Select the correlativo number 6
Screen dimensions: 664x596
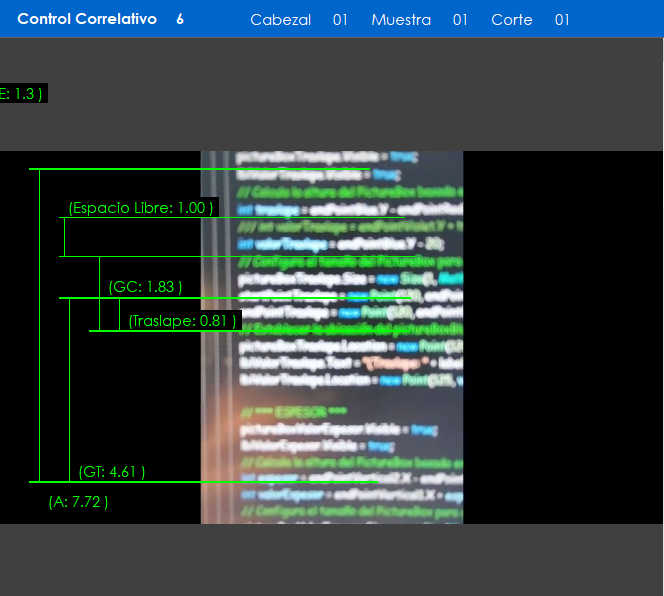pos(180,19)
